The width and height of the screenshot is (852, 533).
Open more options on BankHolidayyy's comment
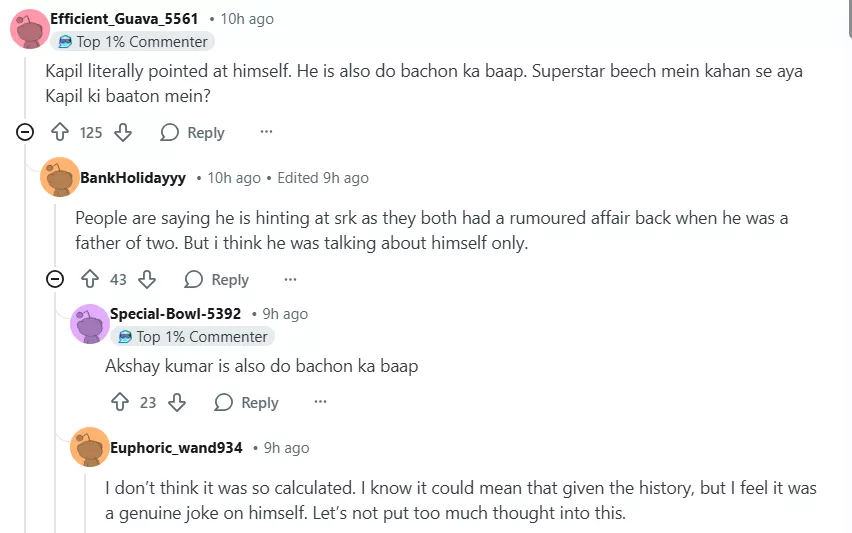click(x=290, y=279)
